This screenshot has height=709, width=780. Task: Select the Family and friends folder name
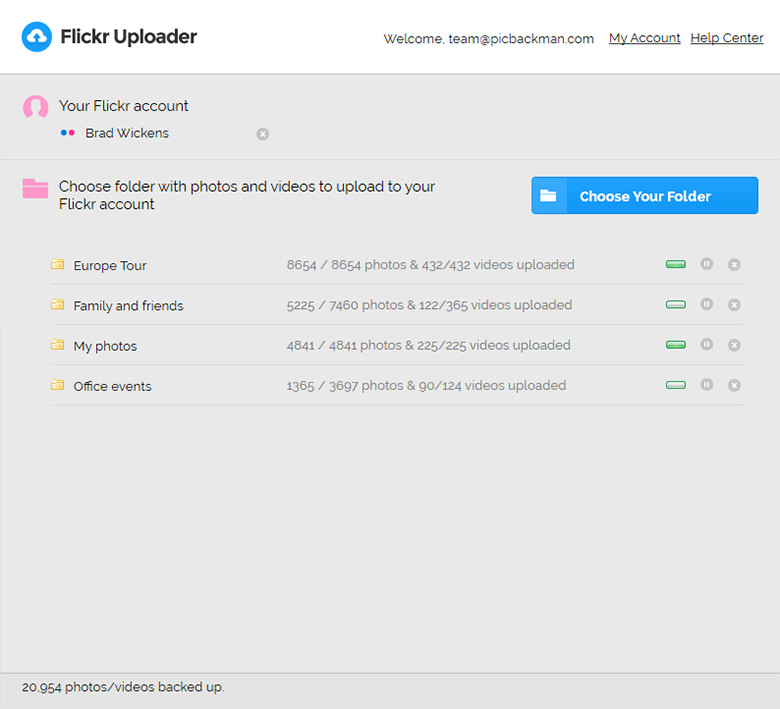click(x=128, y=306)
